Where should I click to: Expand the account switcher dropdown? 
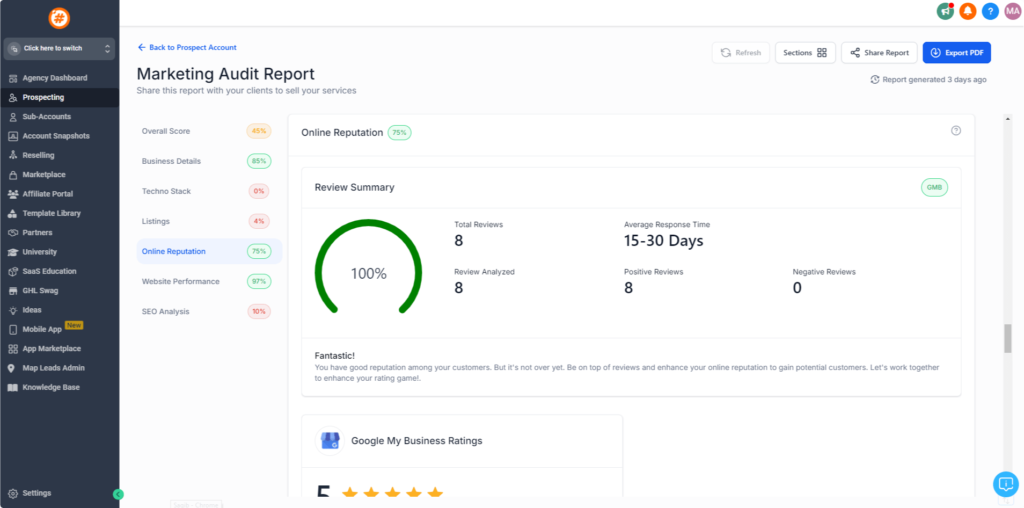click(59, 48)
